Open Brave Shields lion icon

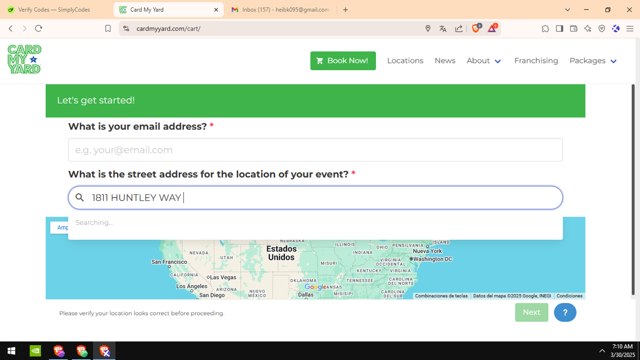click(476, 28)
